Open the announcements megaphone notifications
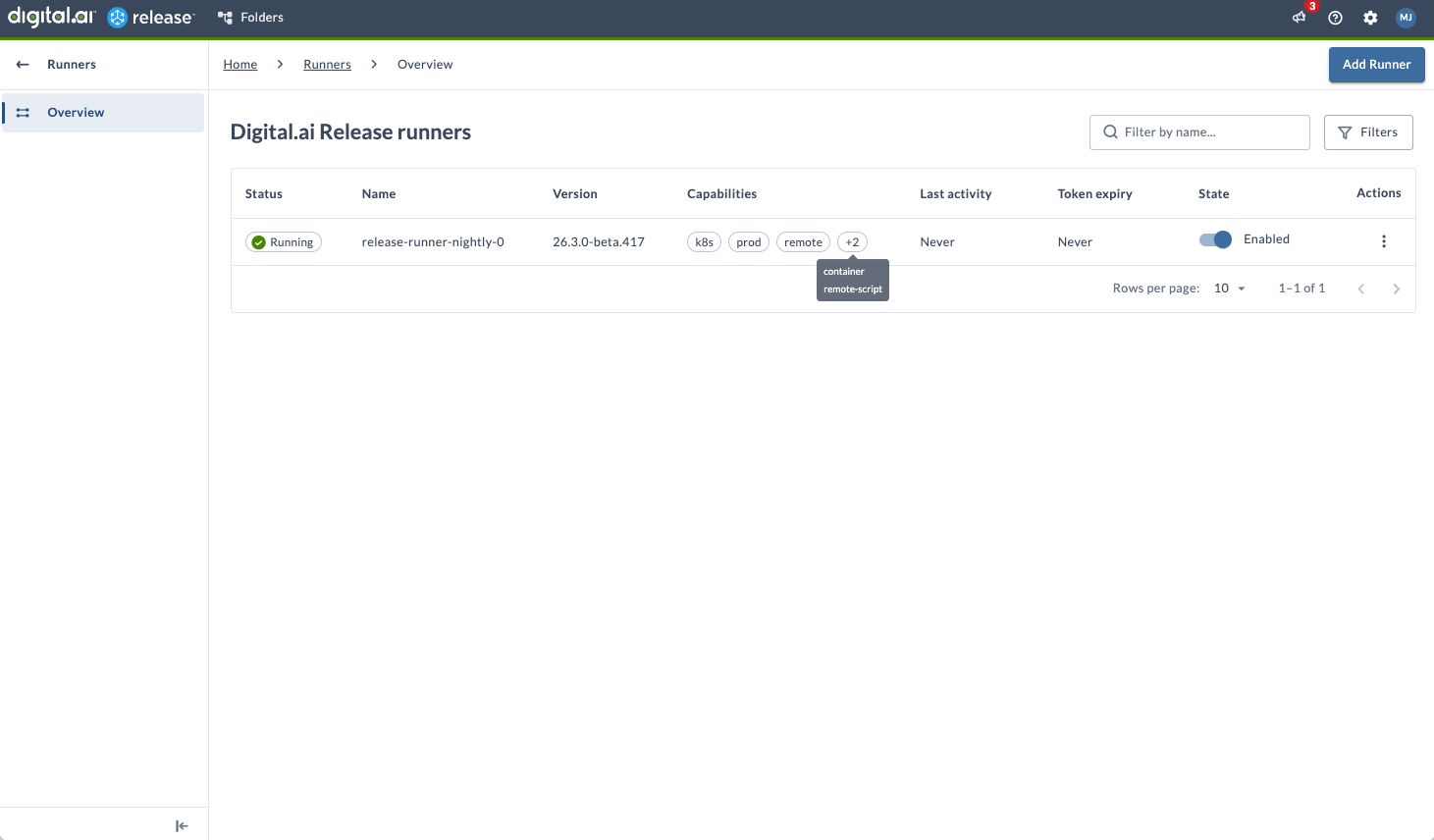The image size is (1434, 840). tap(1300, 18)
